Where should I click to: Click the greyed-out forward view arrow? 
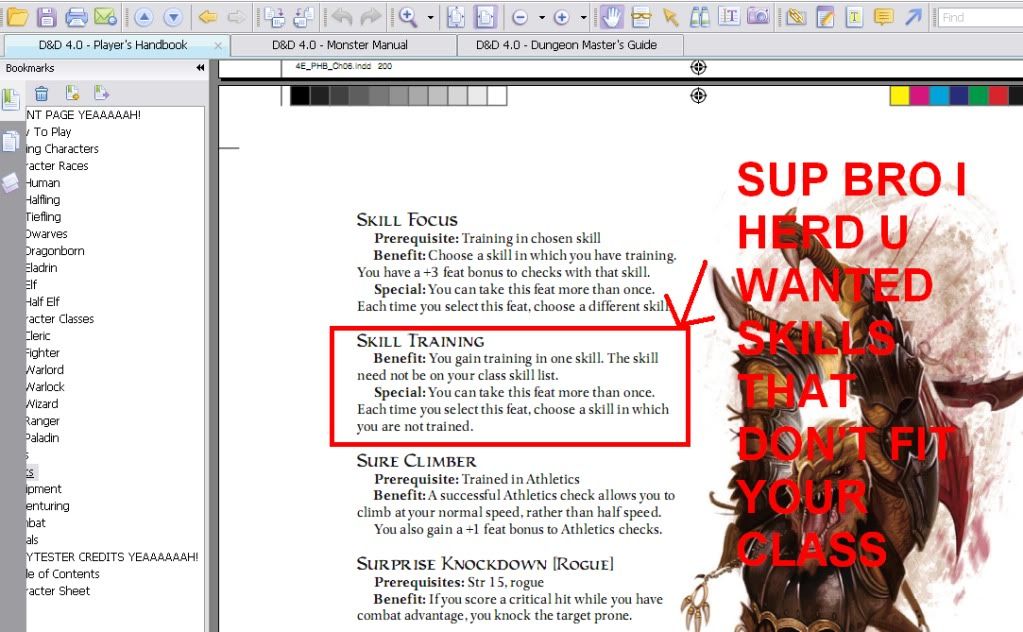click(x=237, y=18)
